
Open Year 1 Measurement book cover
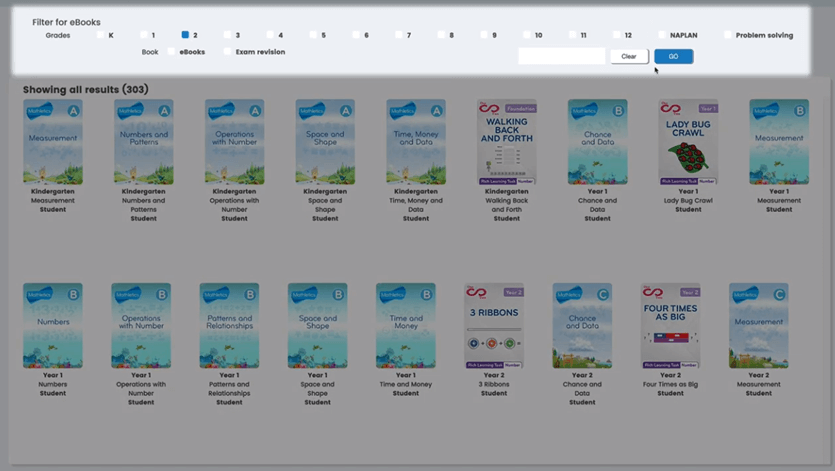pos(779,142)
